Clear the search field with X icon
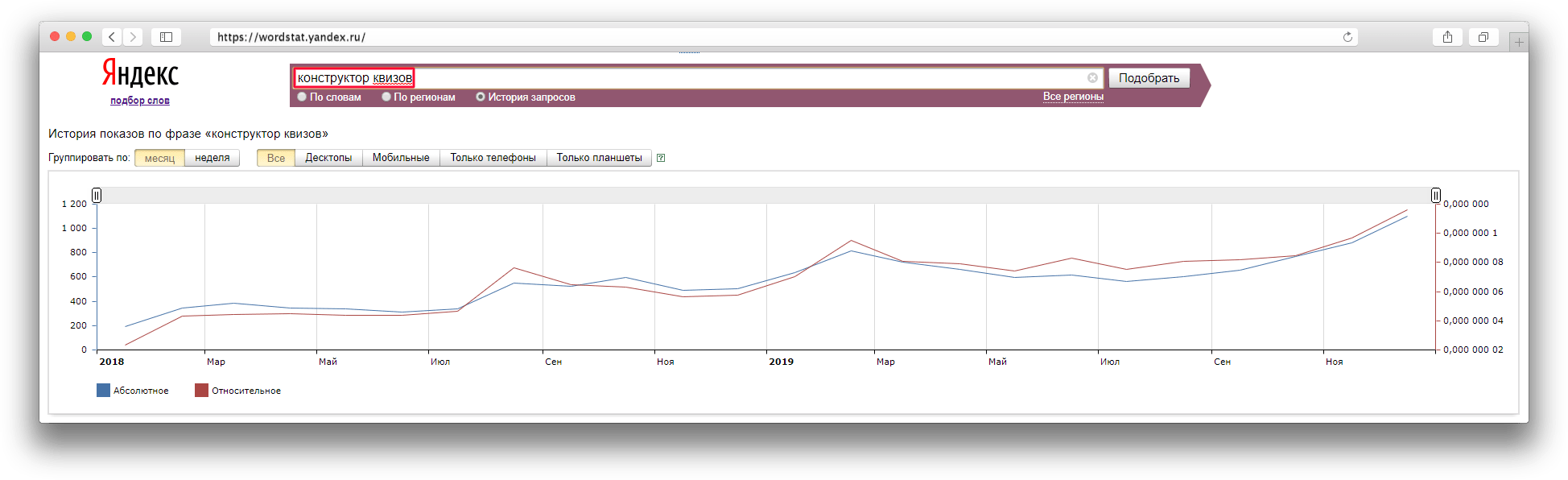The height and width of the screenshot is (480, 1568). [x=1092, y=78]
